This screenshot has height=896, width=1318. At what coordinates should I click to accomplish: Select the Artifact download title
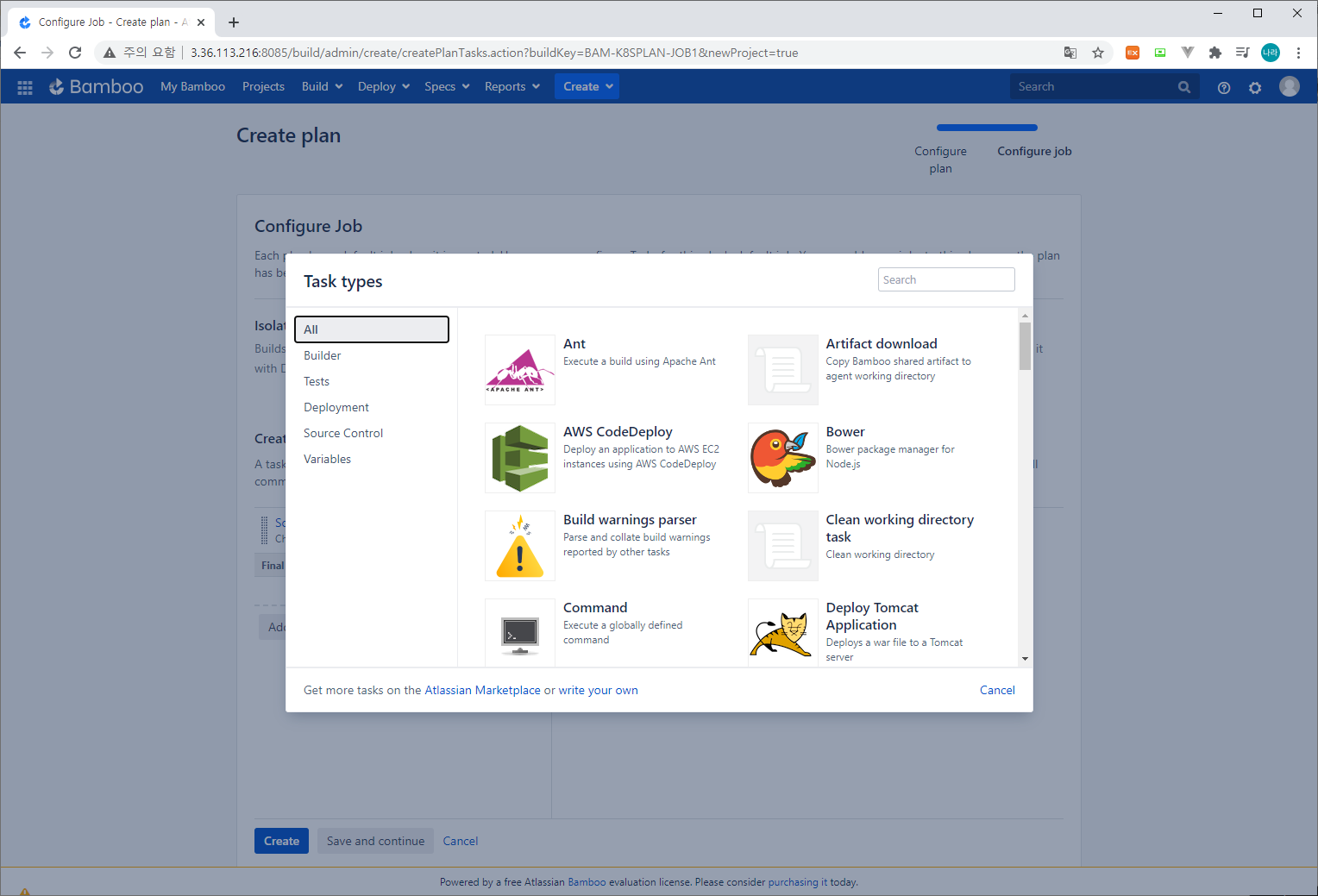pos(882,343)
